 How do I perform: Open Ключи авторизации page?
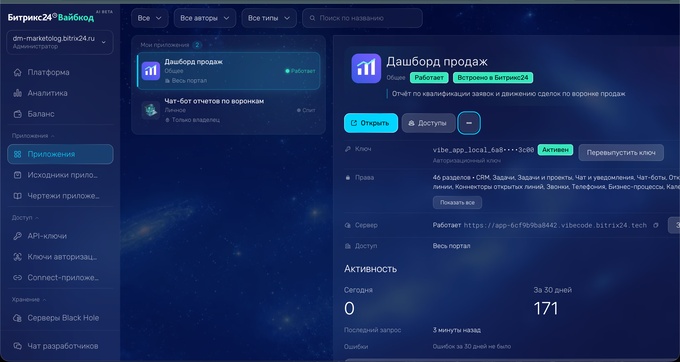[x=60, y=257]
